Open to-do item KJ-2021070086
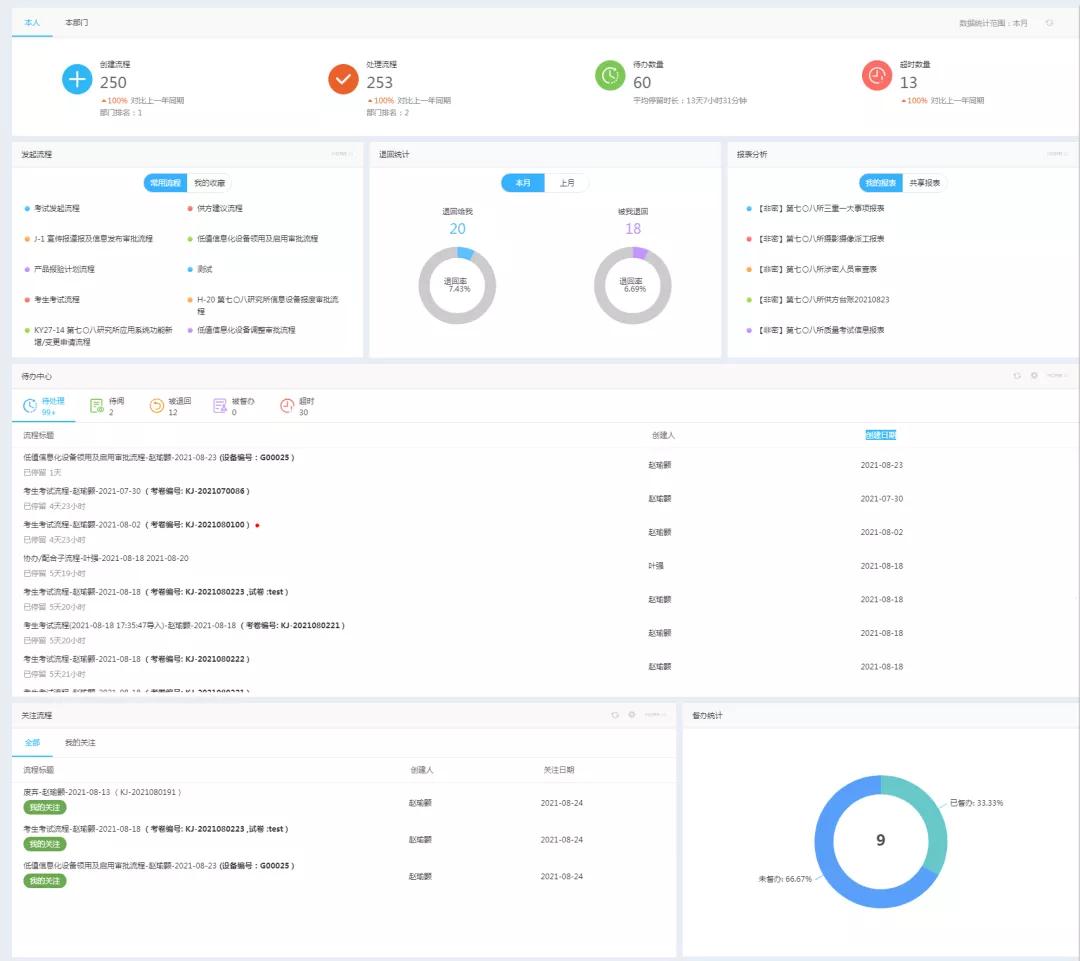The image size is (1080, 961). coord(136,490)
